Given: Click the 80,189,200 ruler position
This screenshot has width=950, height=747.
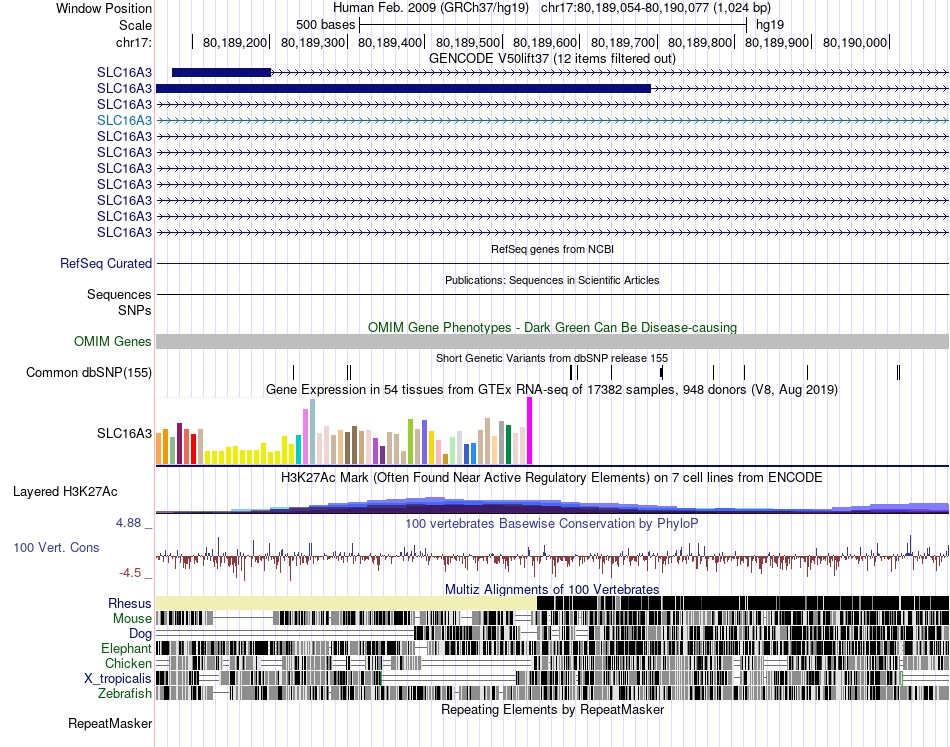Looking at the screenshot, I should click(x=235, y=42).
